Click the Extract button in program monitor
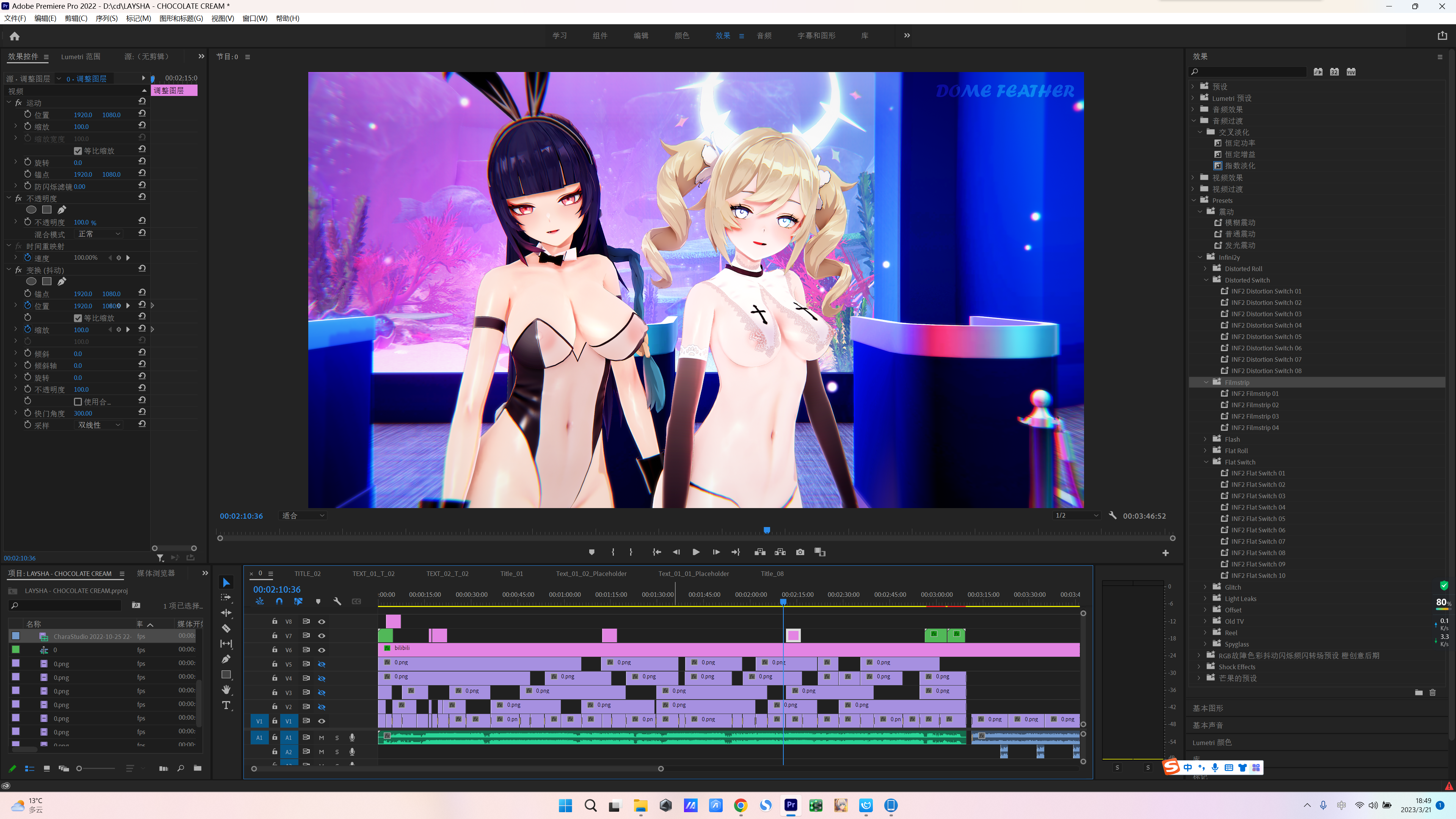 [780, 552]
